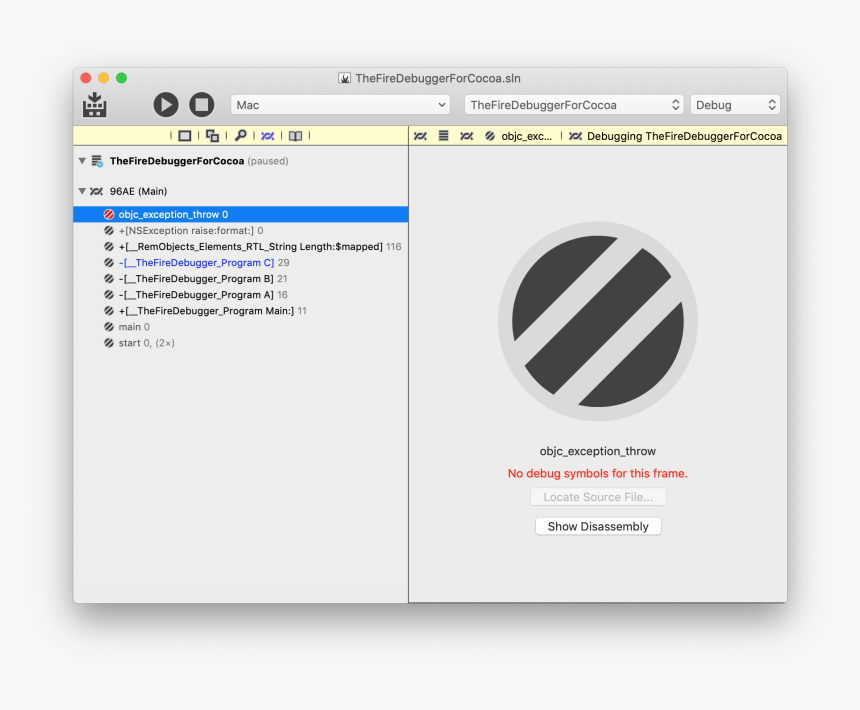Open the book view icon in the stack toolbar
The image size is (860, 710).
point(295,135)
